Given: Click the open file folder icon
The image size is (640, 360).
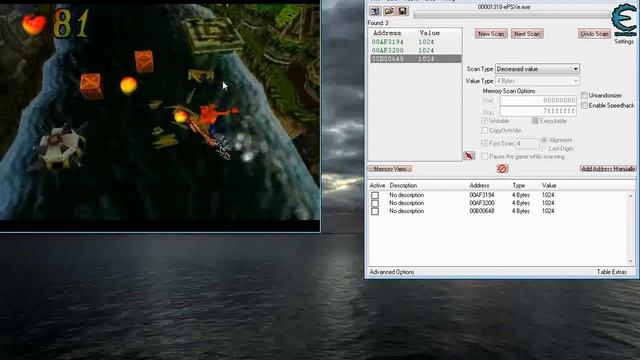Looking at the screenshot, I should 389,11.
